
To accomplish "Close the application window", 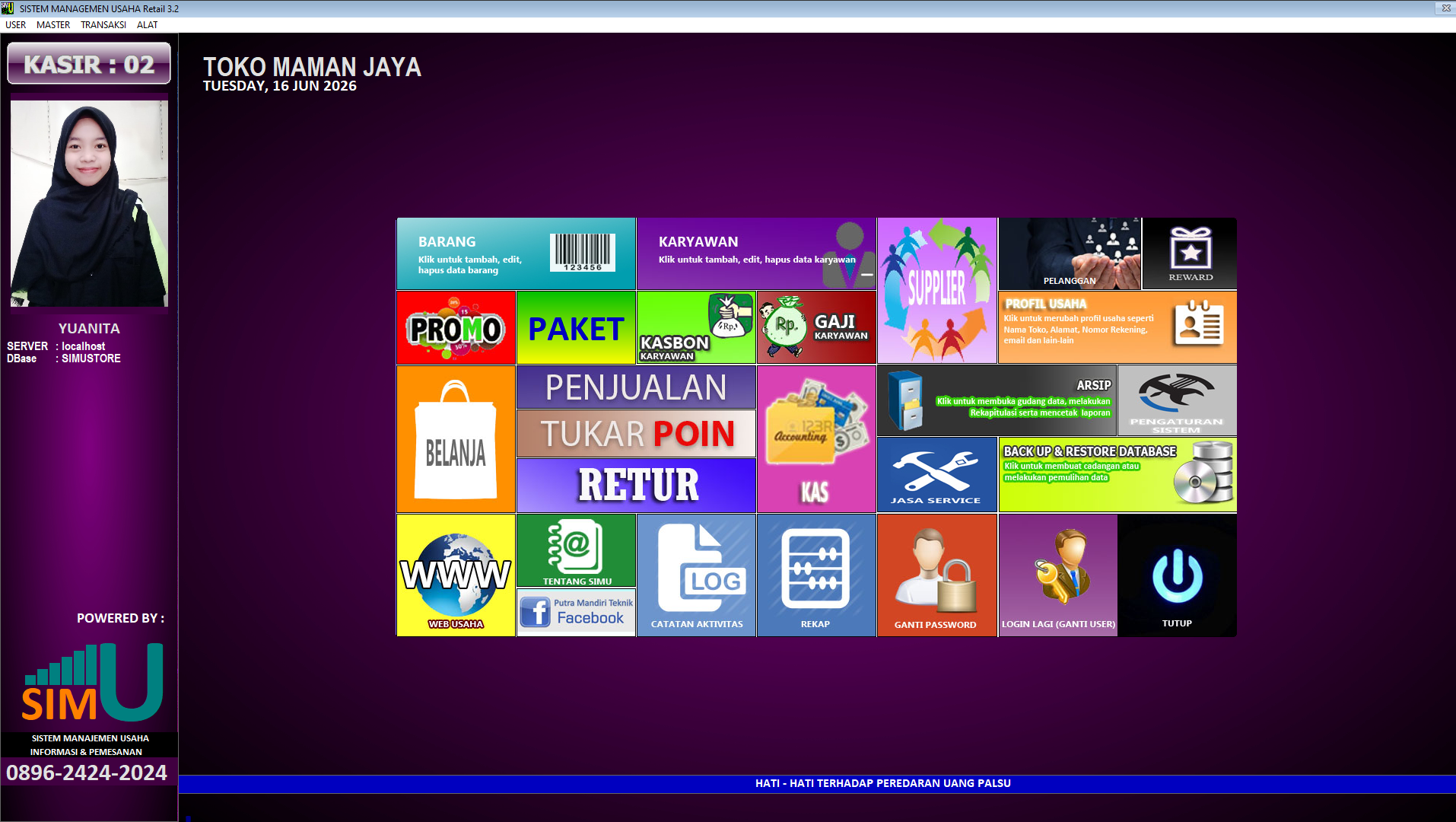I will click(x=1445, y=8).
